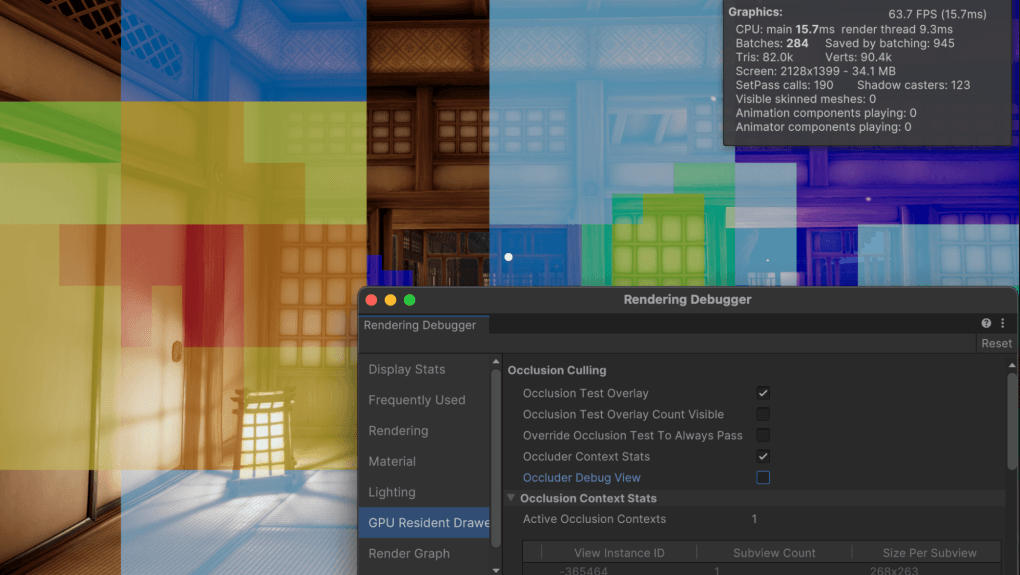Select GPU Resident Drawer panel
Screen dimensions: 1020x575
(423, 523)
